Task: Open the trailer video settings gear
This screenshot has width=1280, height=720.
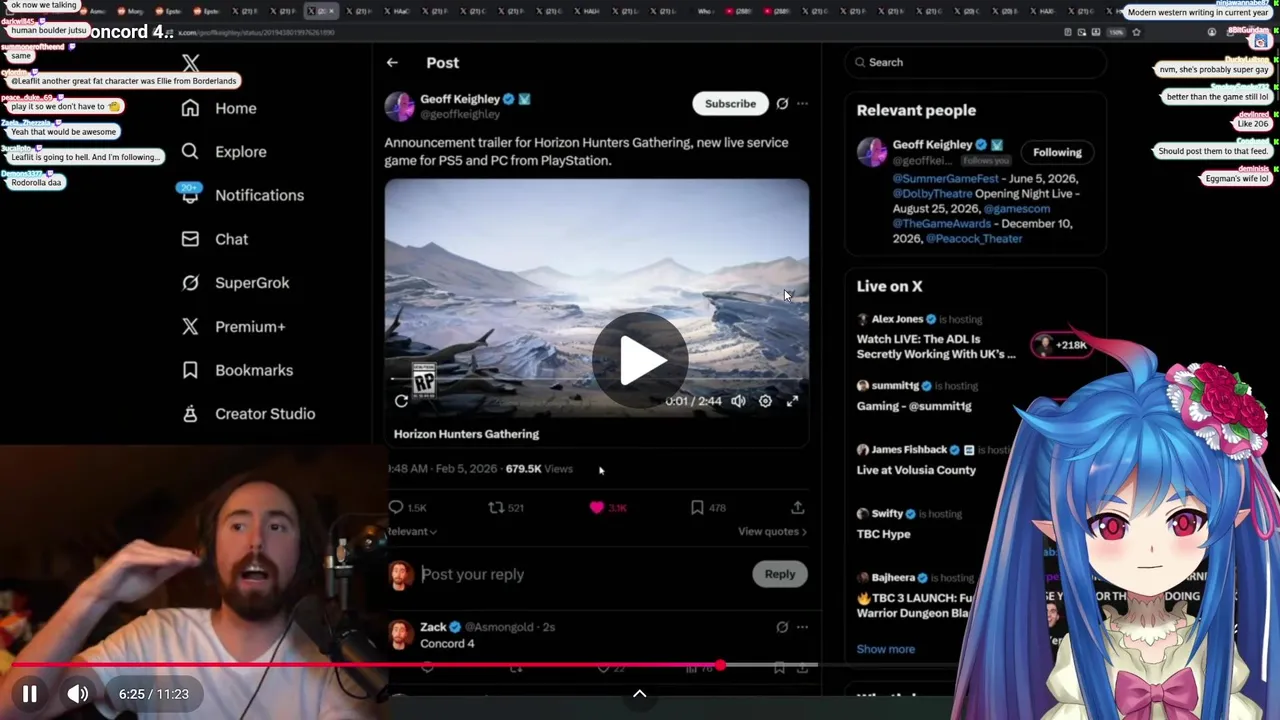Action: (x=765, y=401)
